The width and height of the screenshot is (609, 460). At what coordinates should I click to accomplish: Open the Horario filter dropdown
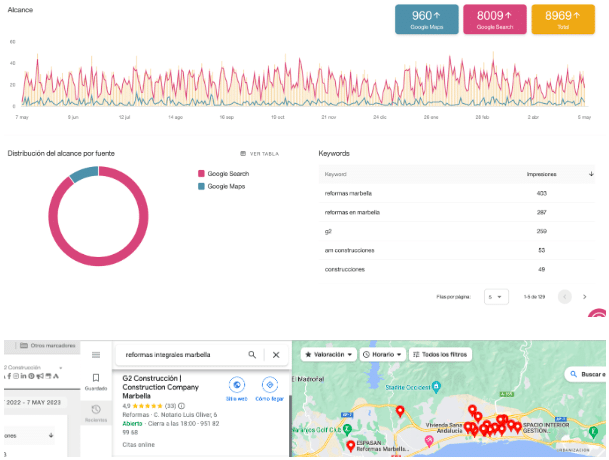(x=385, y=354)
